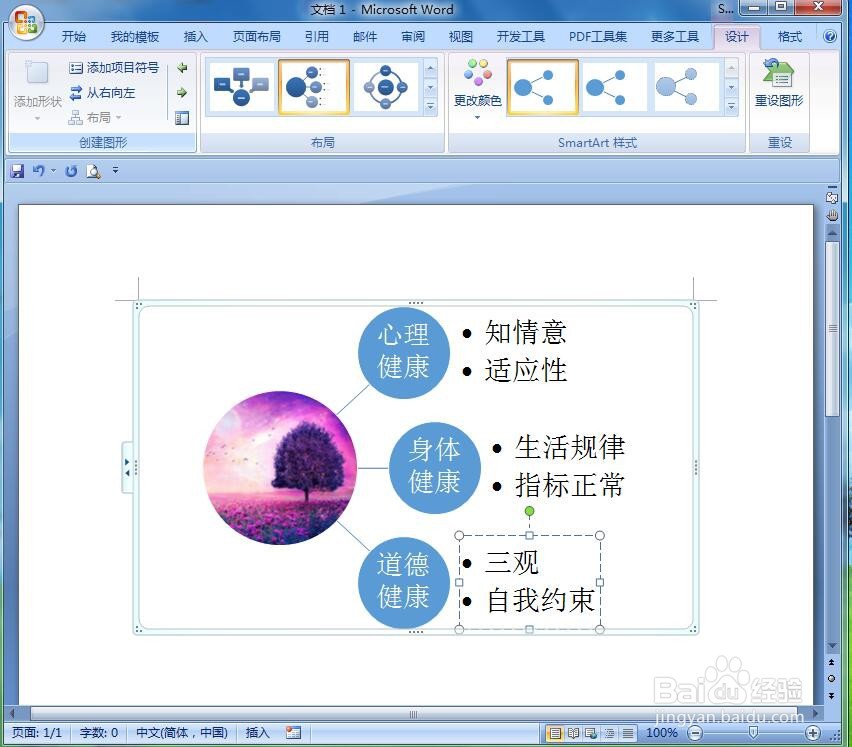852x747 pixels.
Task: Click the Office button orb
Action: [x=26, y=22]
